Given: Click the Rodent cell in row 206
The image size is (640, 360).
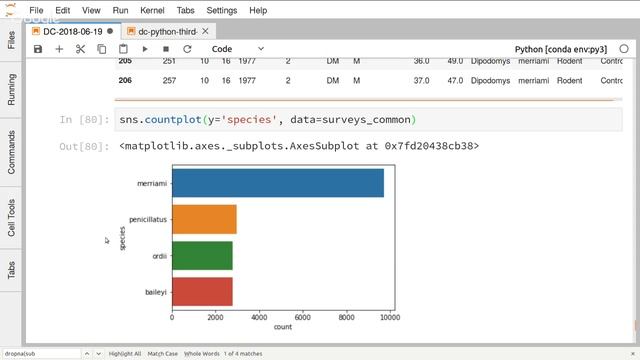Looking at the screenshot, I should pos(569,80).
